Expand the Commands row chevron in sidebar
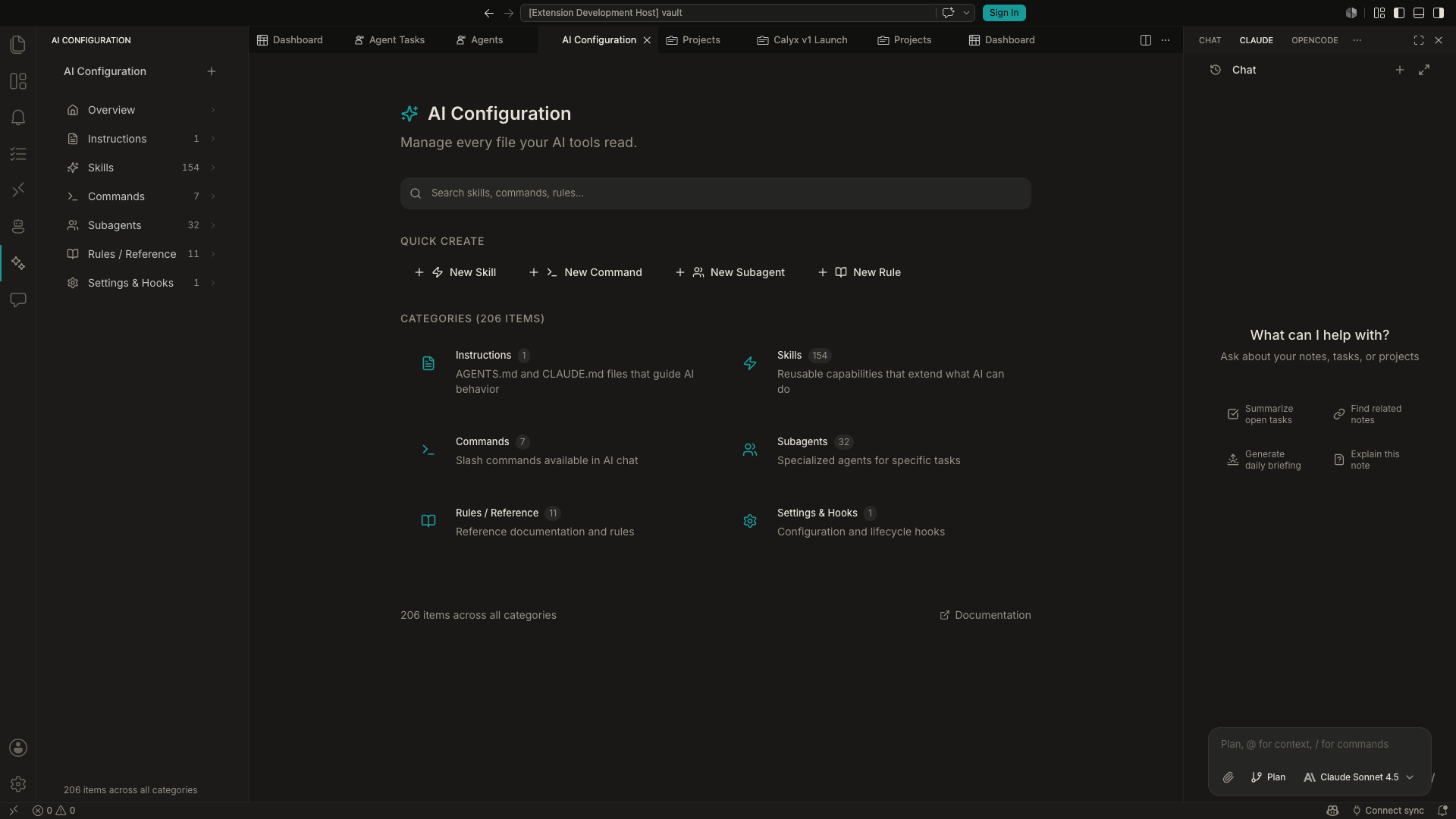Image resolution: width=1456 pixels, height=819 pixels. [213, 196]
